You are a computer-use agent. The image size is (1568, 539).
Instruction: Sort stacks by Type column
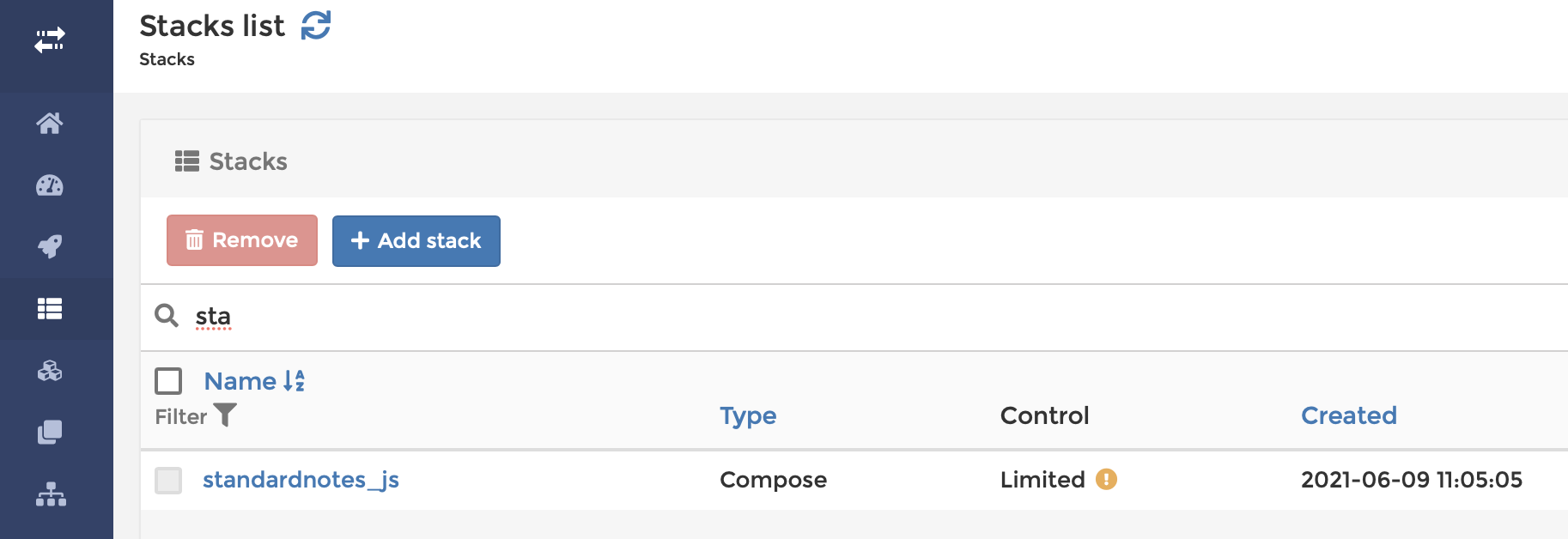coord(748,415)
